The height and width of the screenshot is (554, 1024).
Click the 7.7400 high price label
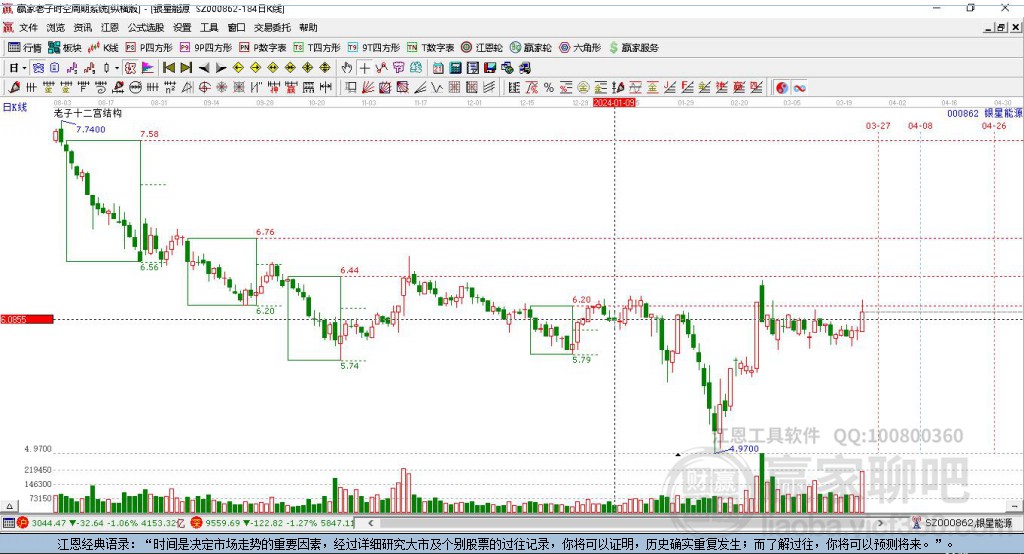click(90, 129)
